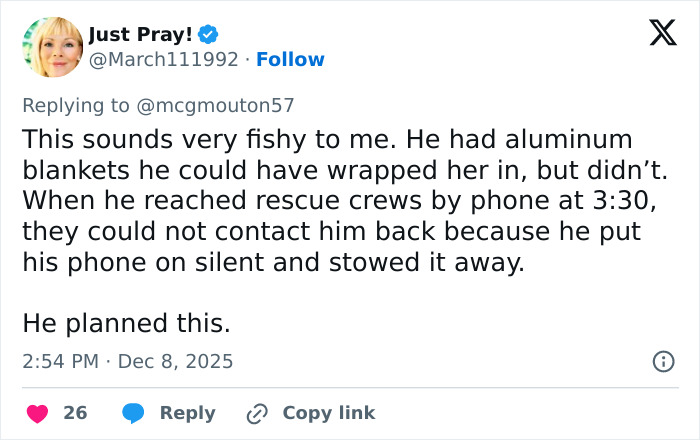This screenshot has height=440, width=700.
Task: Click the reply speech bubble icon
Action: point(133,413)
